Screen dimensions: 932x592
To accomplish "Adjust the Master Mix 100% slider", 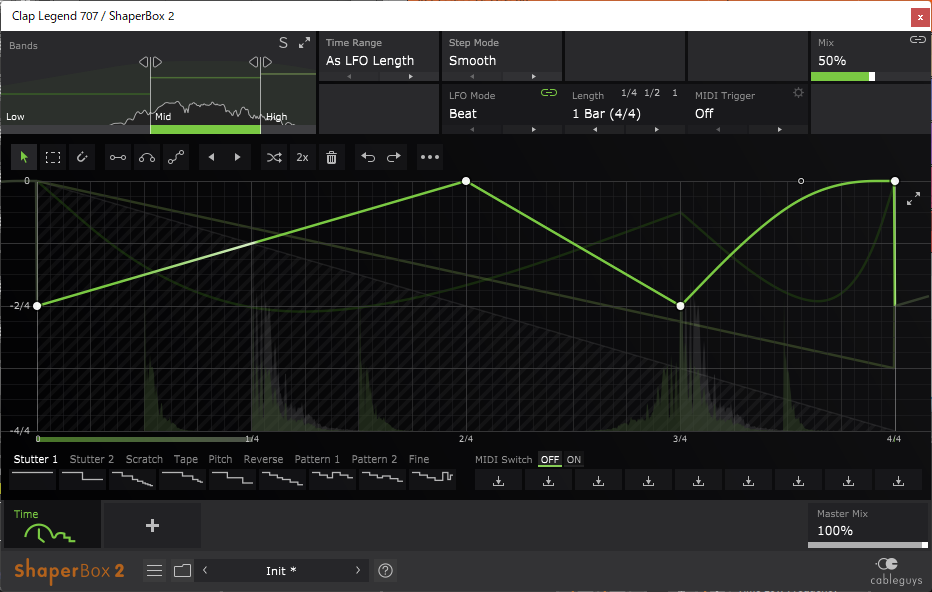I will click(868, 545).
